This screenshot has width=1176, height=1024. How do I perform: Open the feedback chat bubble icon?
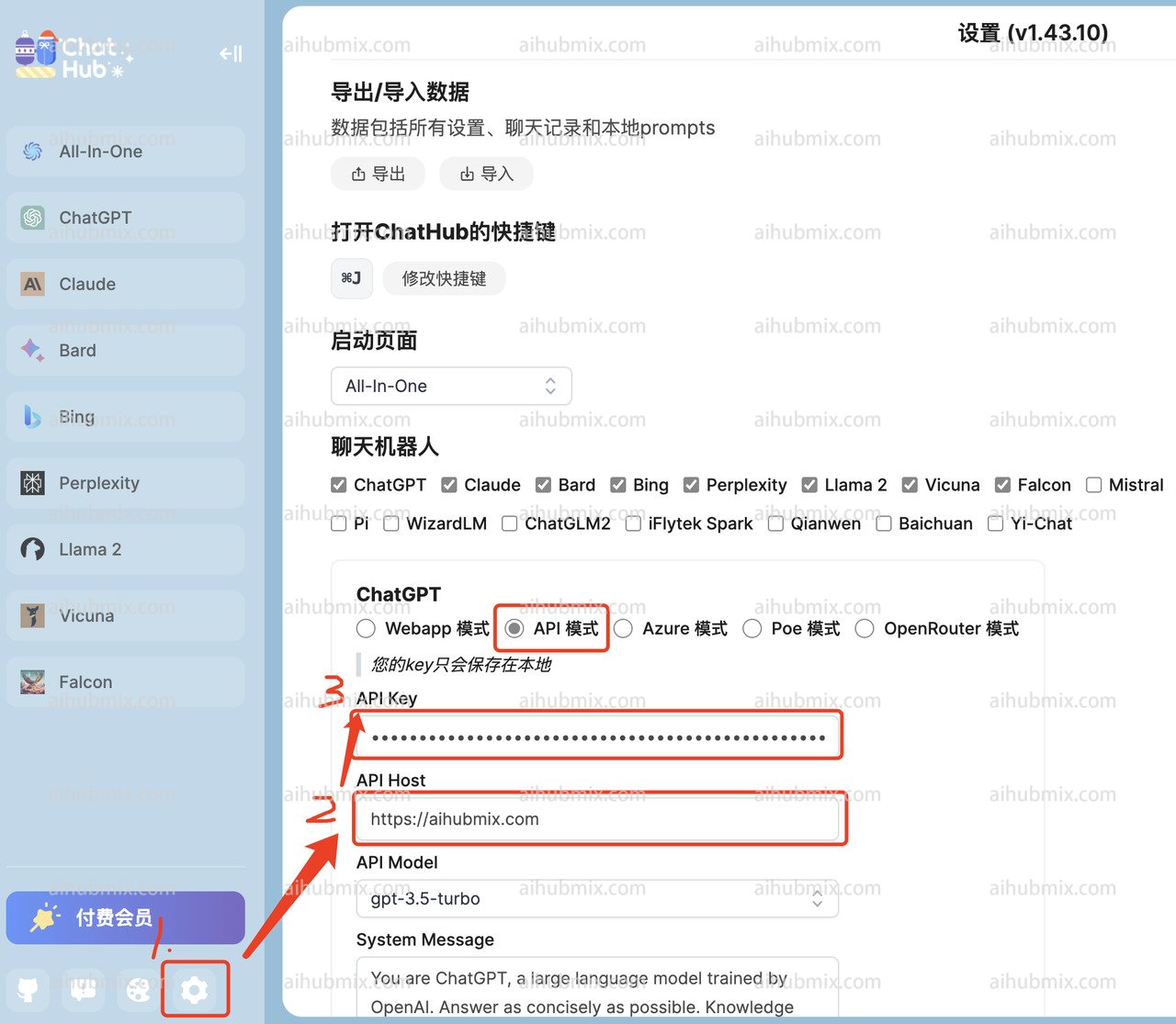pyautogui.click(x=84, y=989)
